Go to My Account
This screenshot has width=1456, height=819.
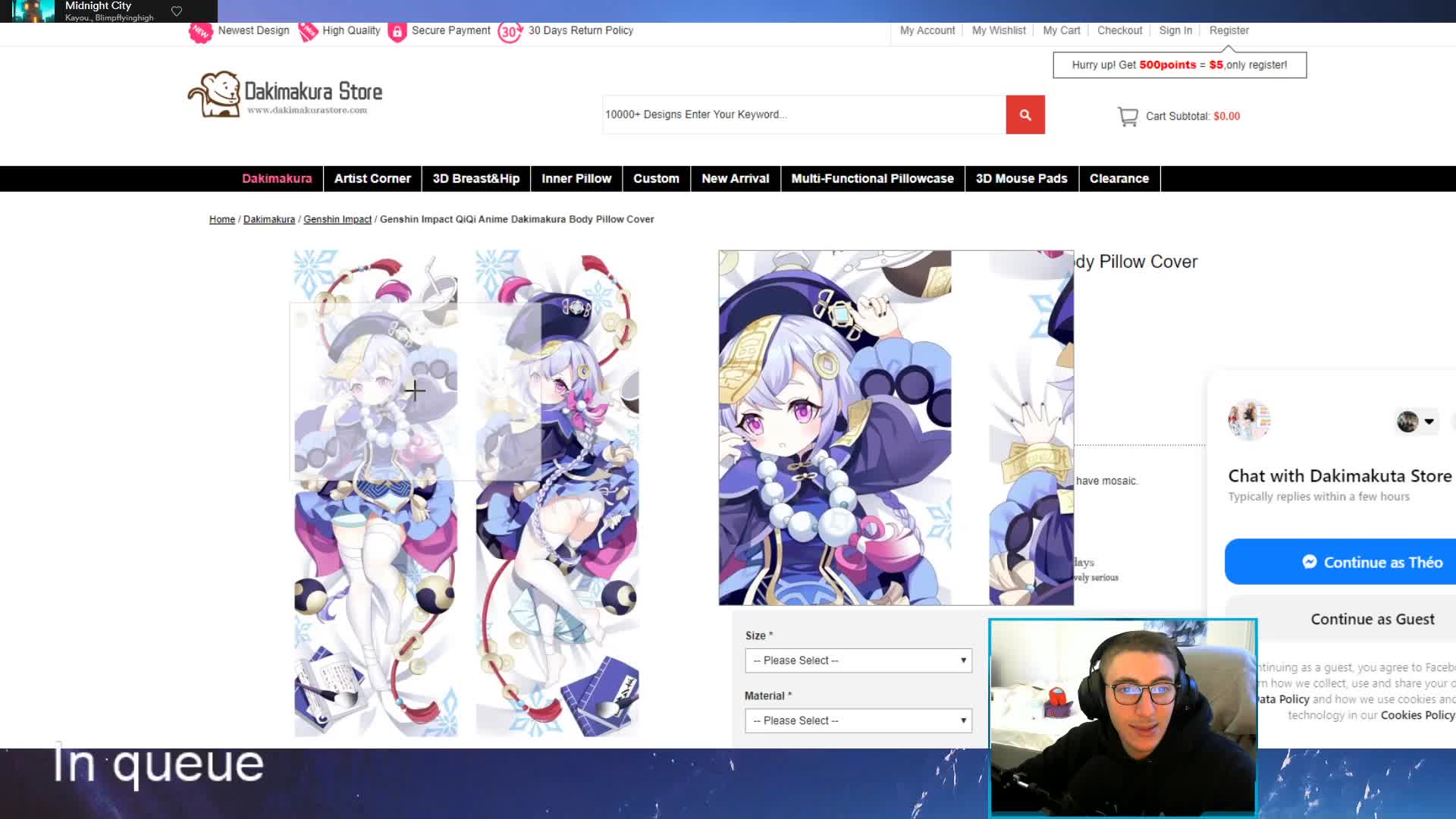[927, 30]
